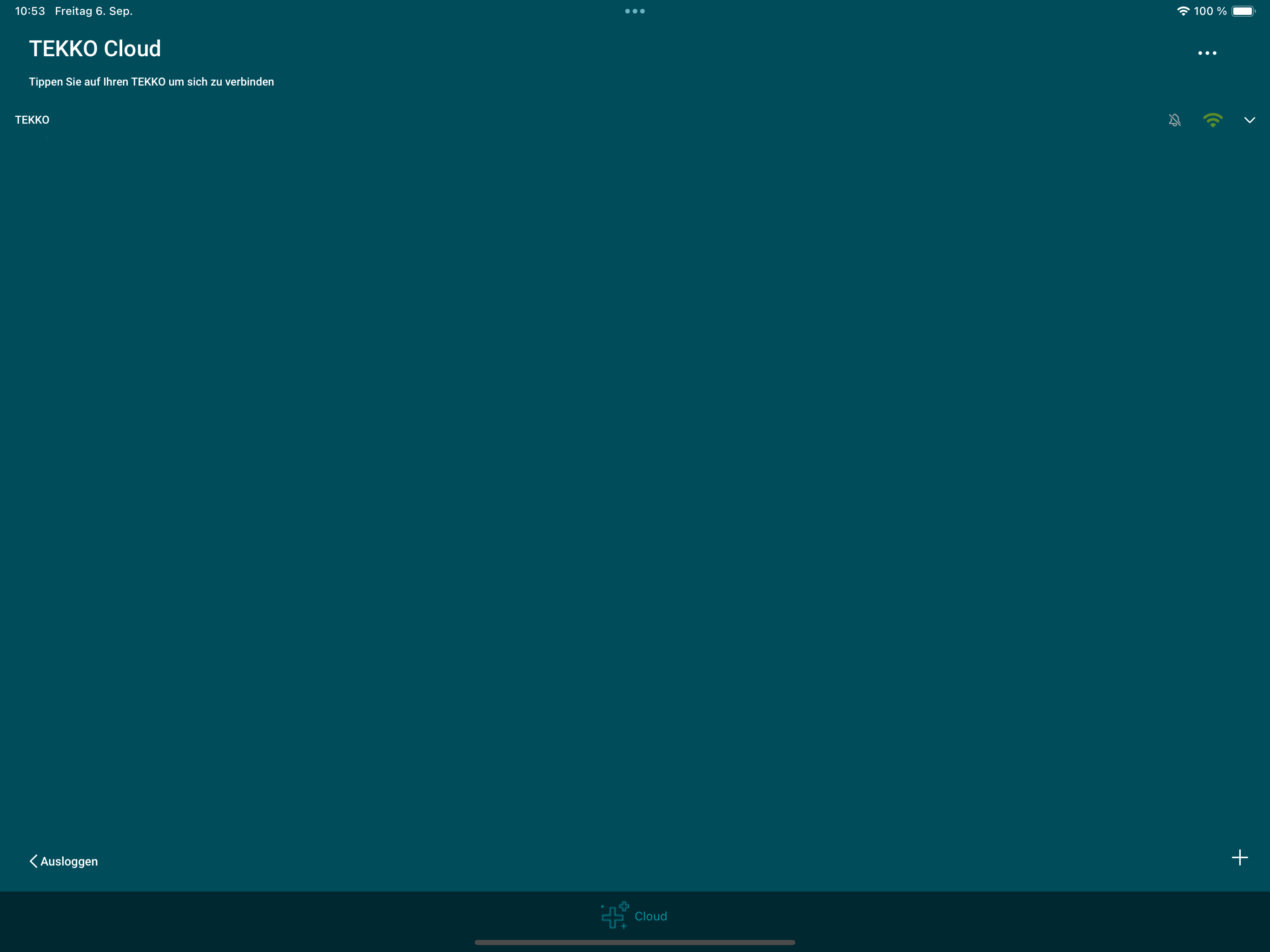Tap the 10:53 clock in status bar
This screenshot has width=1270, height=952.
30,11
